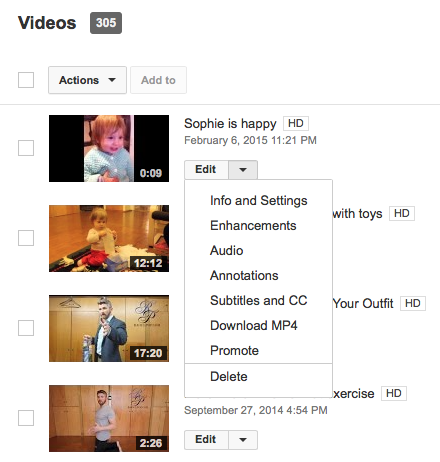This screenshot has width=440, height=462.
Task: Tick the checkbox next to the 17:20 video
Action: tap(26, 328)
